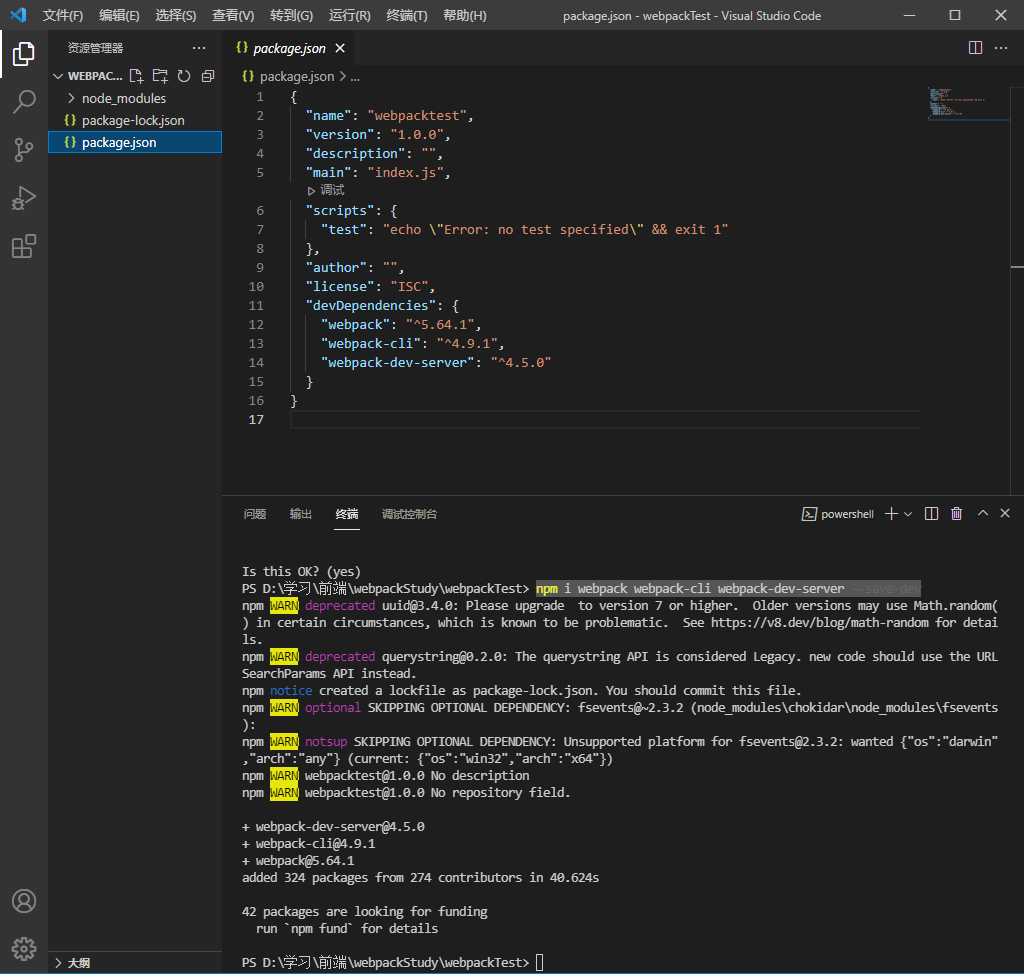Screen dimensions: 1024x974
Task: Click the https://v8.dev/blog/math-random link in terminal
Action: point(820,623)
